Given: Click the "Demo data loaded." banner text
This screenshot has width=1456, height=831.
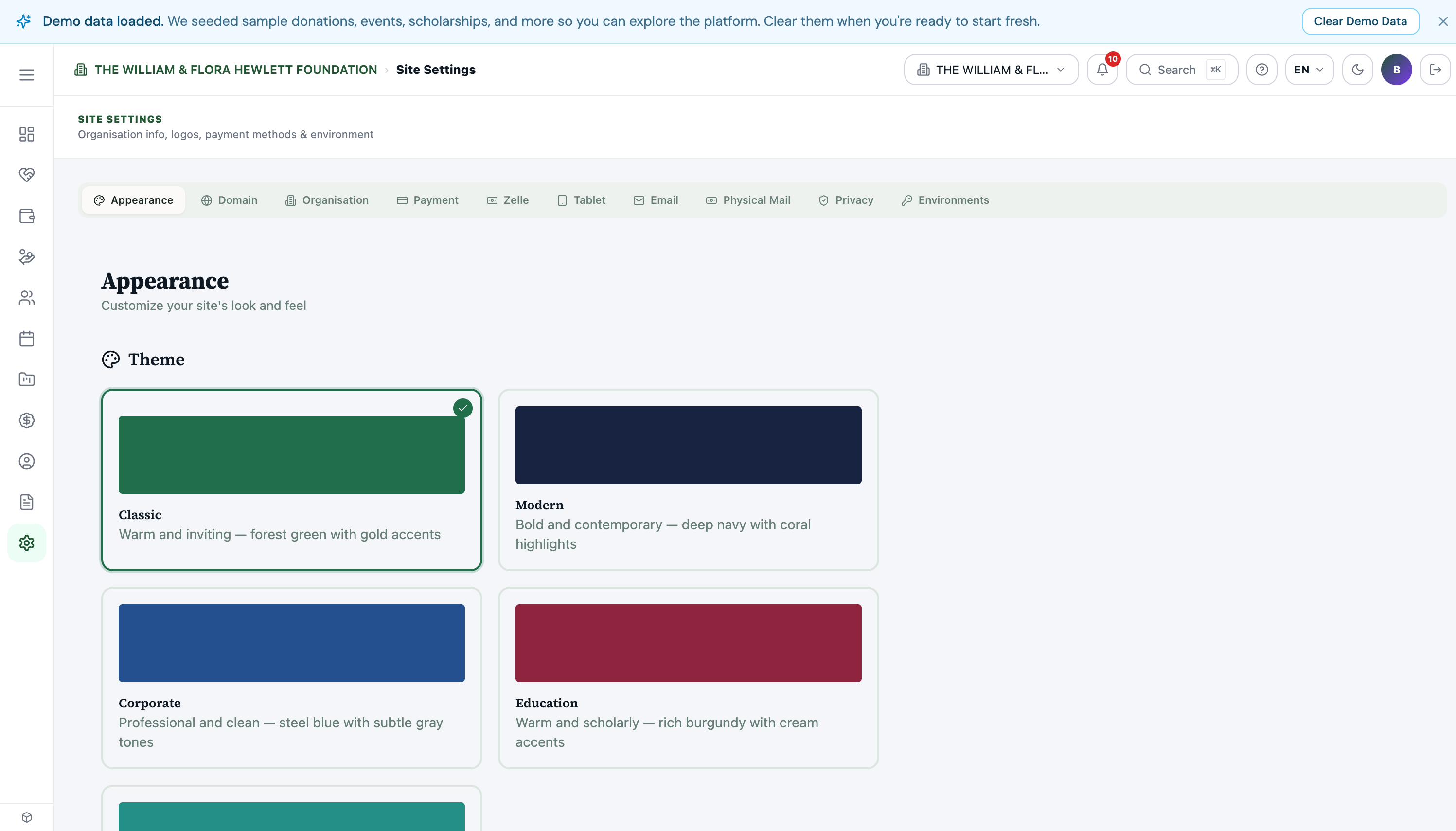Looking at the screenshot, I should 103,21.
